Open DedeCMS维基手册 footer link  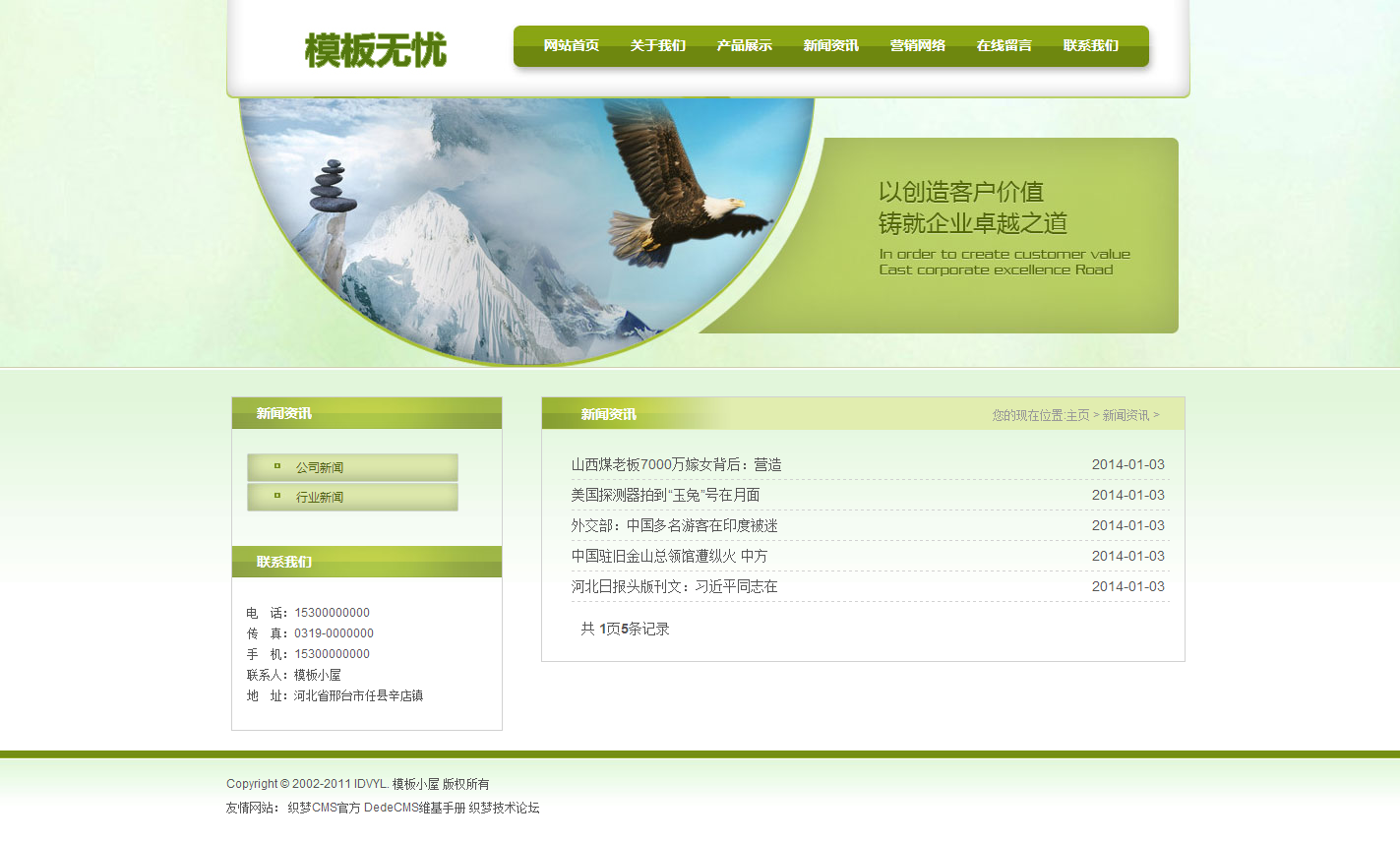tap(414, 809)
